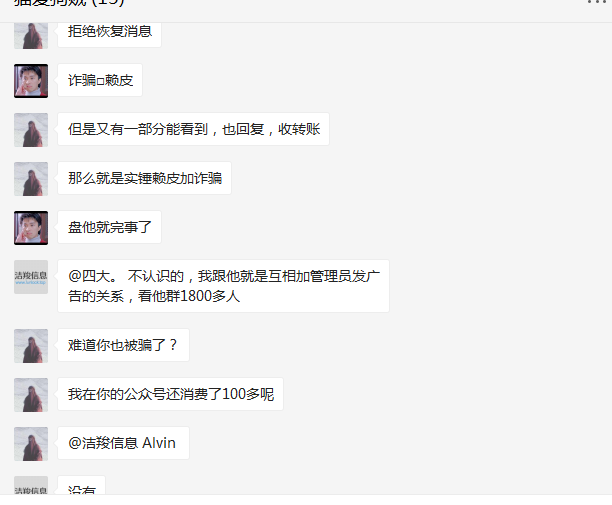
Task: Click avatar beside 我在你的公众号 message
Action: pyautogui.click(x=31, y=395)
